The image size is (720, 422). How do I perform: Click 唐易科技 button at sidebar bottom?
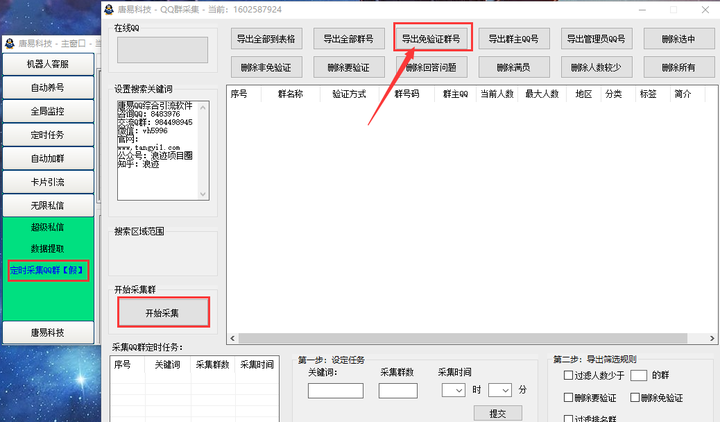pos(48,332)
